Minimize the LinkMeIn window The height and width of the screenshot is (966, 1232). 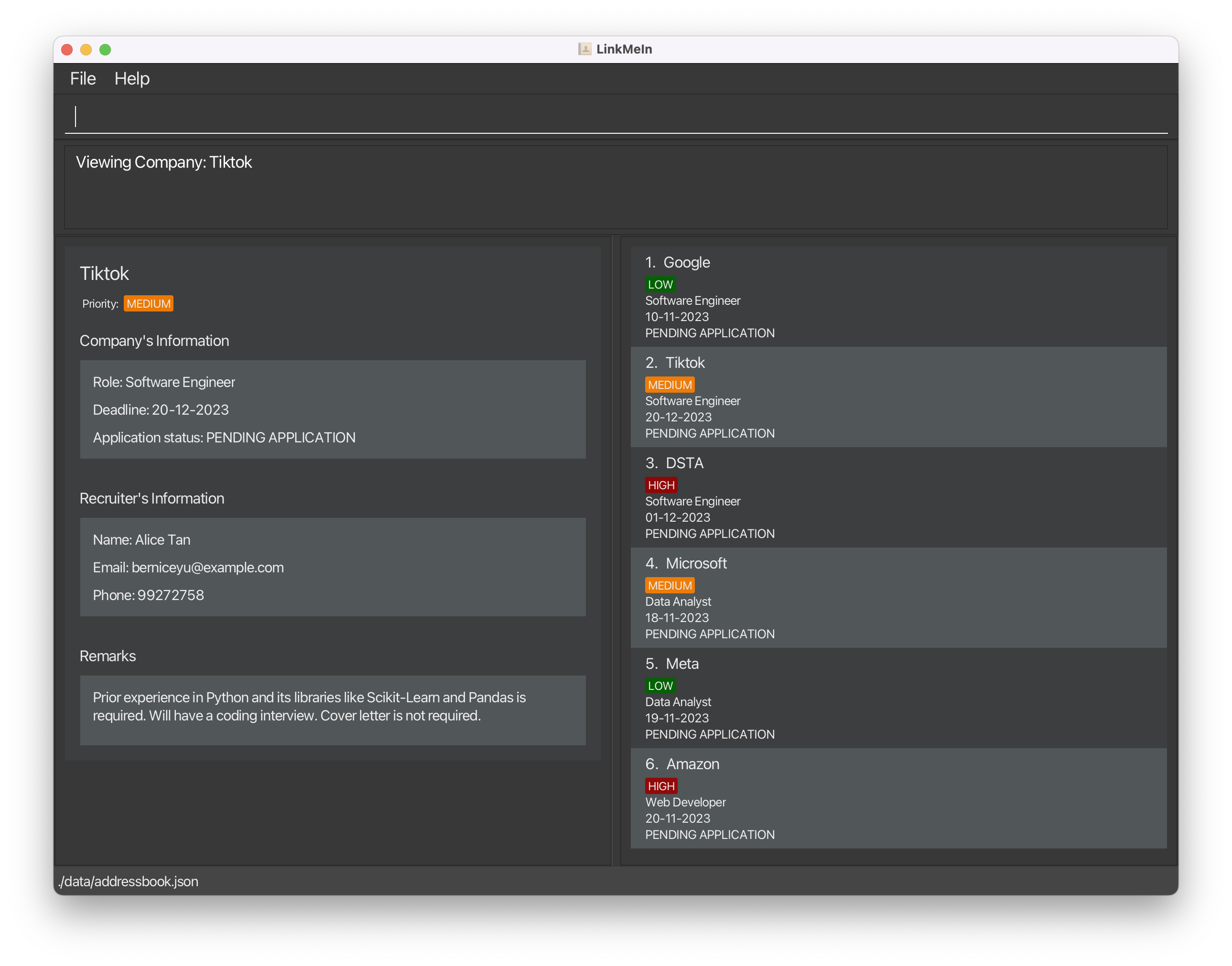(x=86, y=50)
